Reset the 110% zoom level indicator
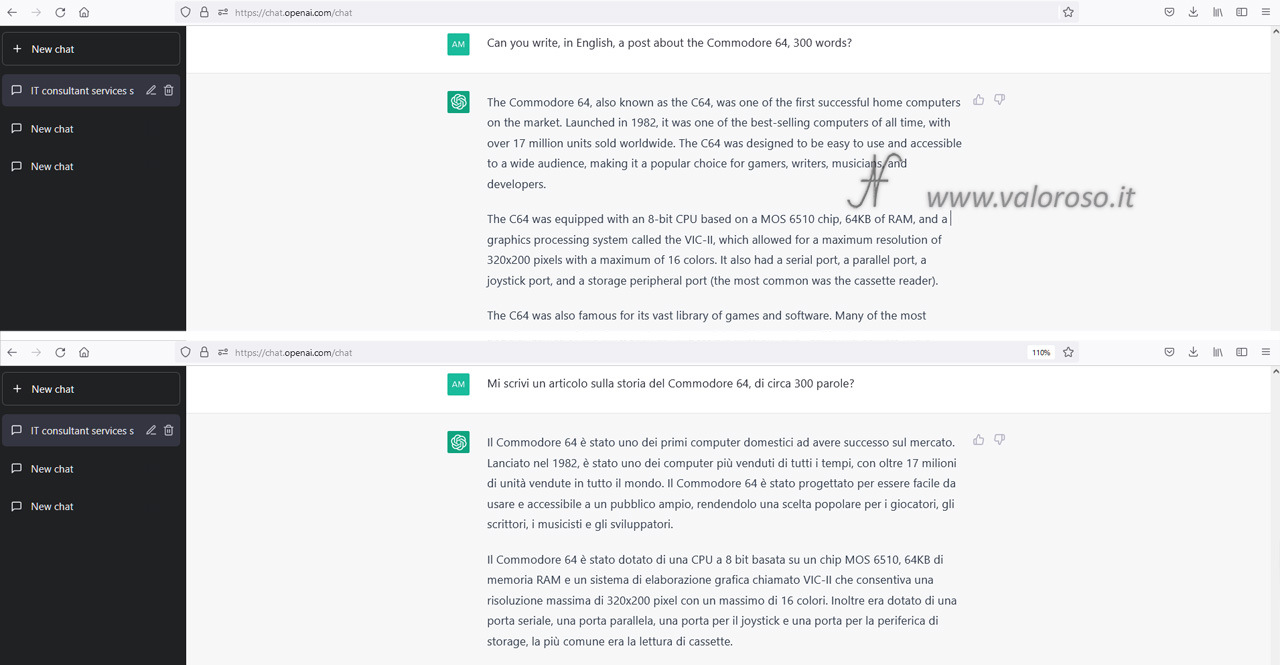 pos(1041,352)
